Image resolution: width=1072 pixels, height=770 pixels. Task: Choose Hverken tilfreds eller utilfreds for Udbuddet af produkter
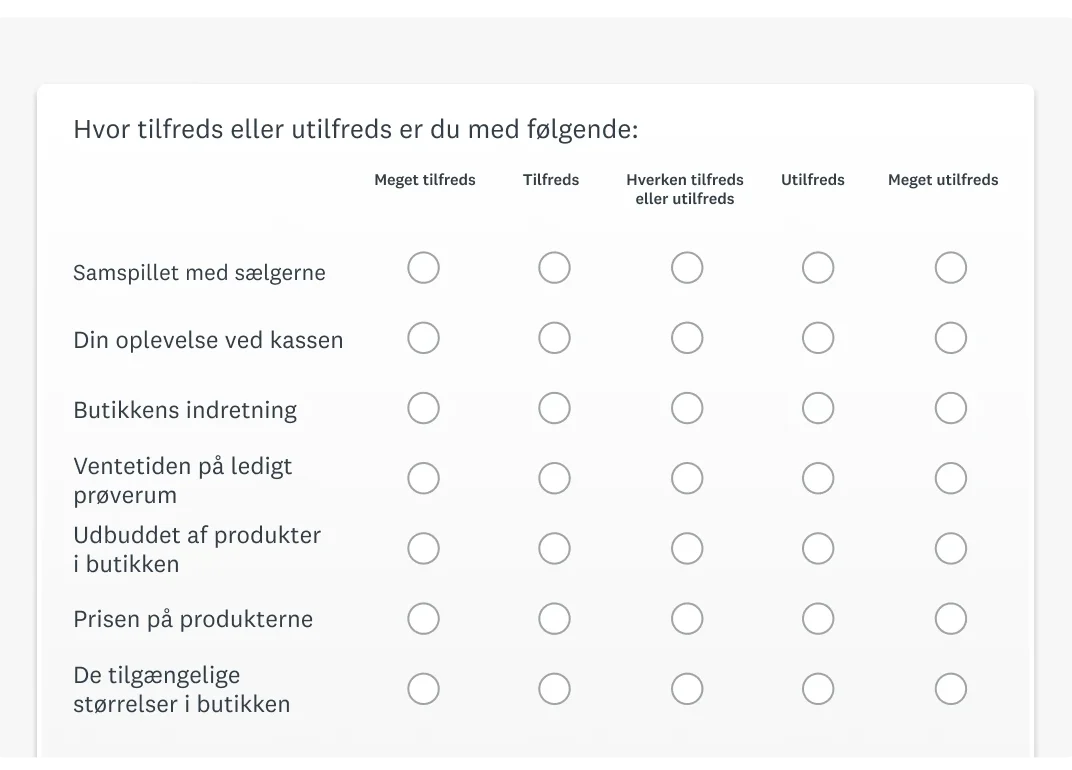[x=686, y=548]
